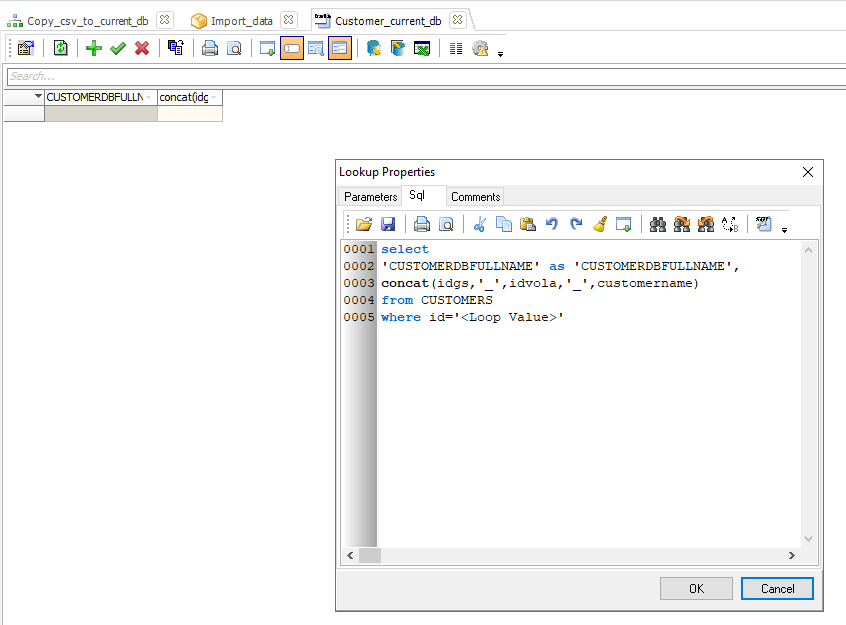Click the copy objects icon in main toolbar
This screenshot has width=846, height=625.
(x=175, y=49)
